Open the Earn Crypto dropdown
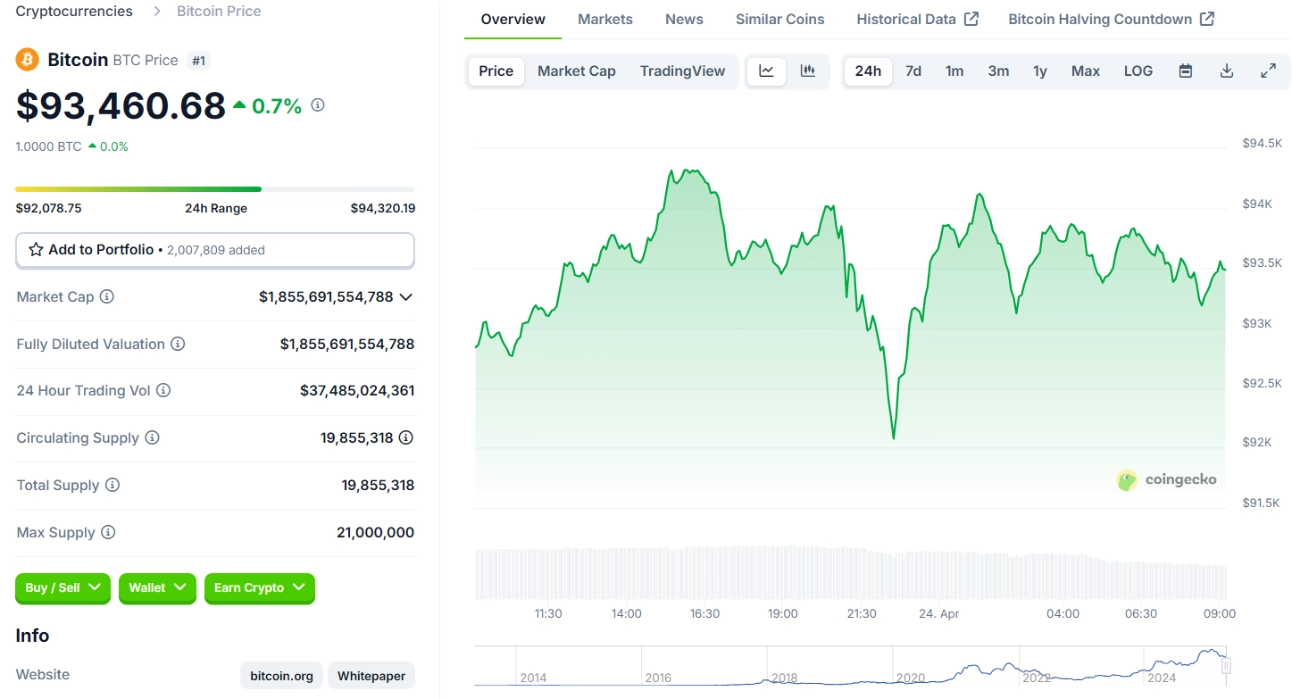 tap(260, 588)
